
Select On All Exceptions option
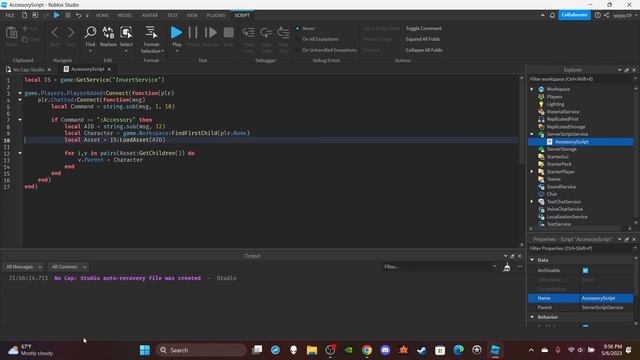298,39
